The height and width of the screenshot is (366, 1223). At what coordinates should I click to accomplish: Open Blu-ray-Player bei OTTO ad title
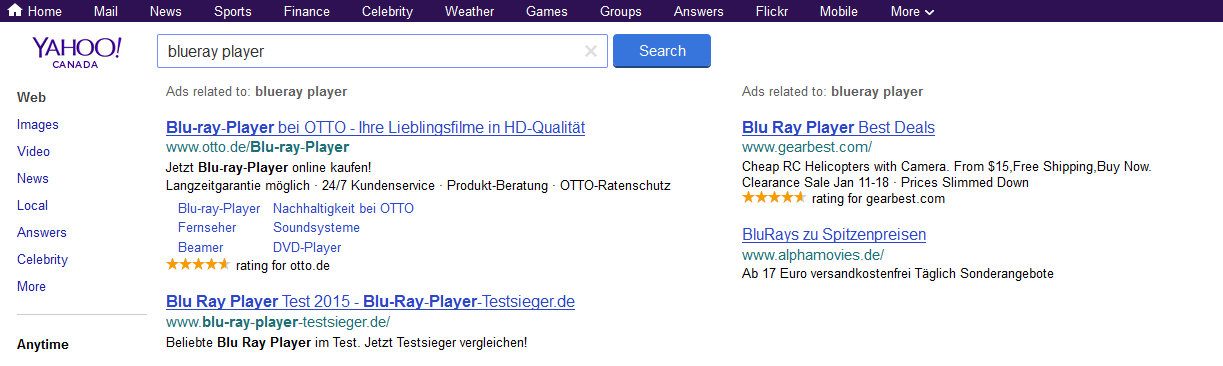pos(376,127)
